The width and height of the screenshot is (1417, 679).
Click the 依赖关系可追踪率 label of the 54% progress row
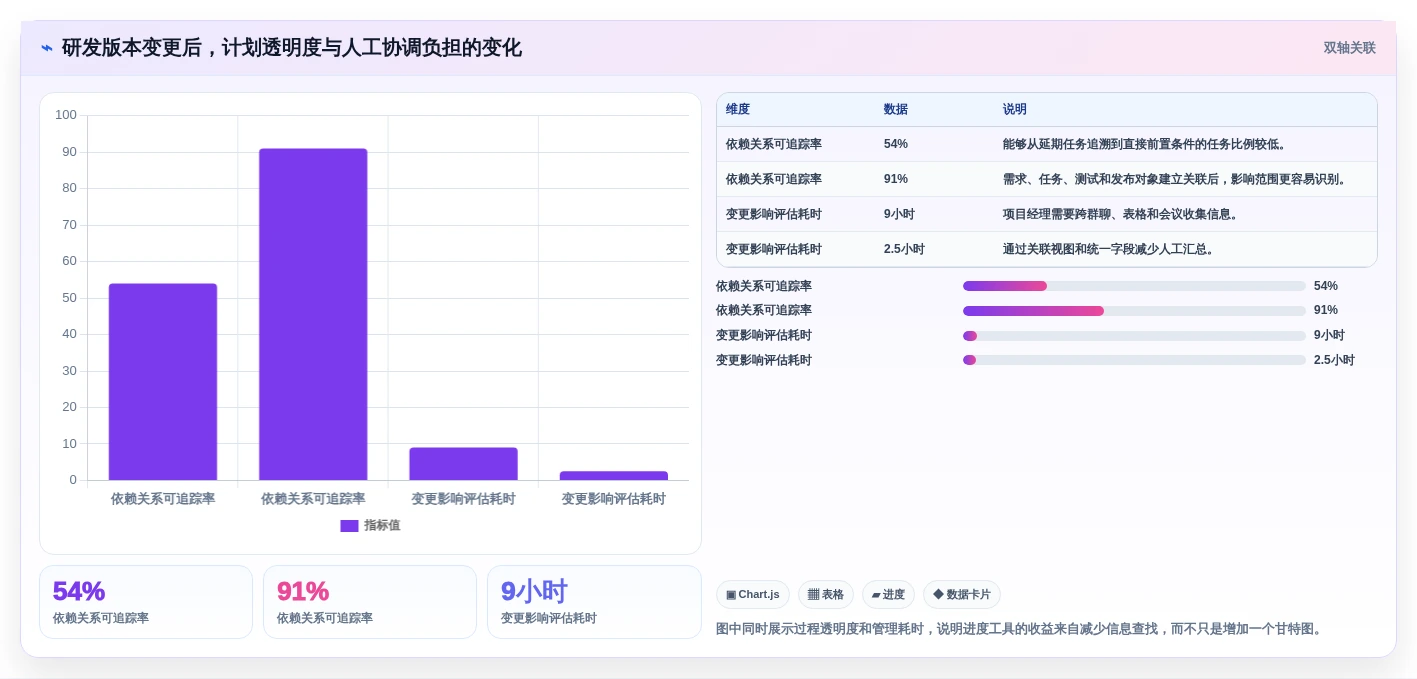pos(764,286)
